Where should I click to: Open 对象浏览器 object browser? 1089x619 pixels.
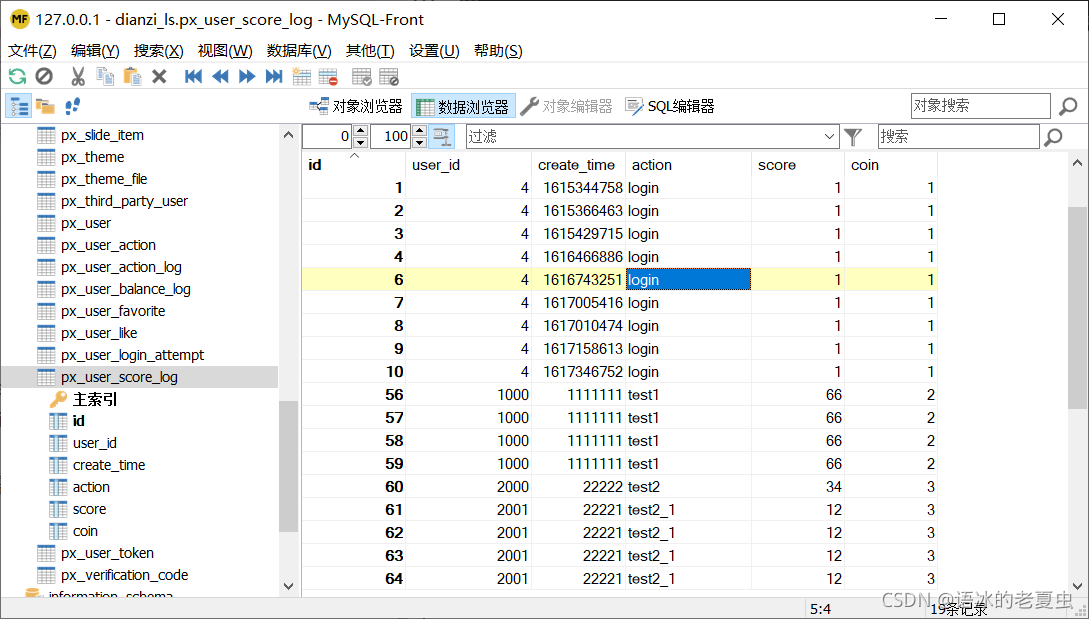coord(356,106)
